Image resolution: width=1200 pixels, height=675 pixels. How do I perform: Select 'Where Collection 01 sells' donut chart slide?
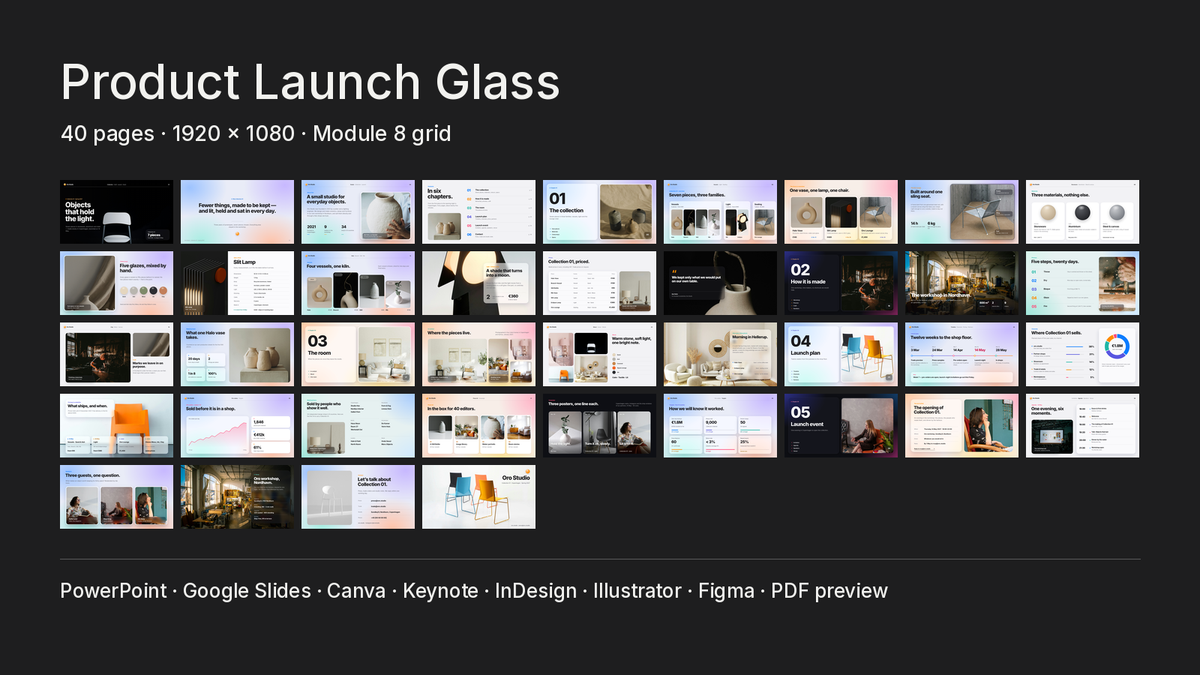point(1083,354)
